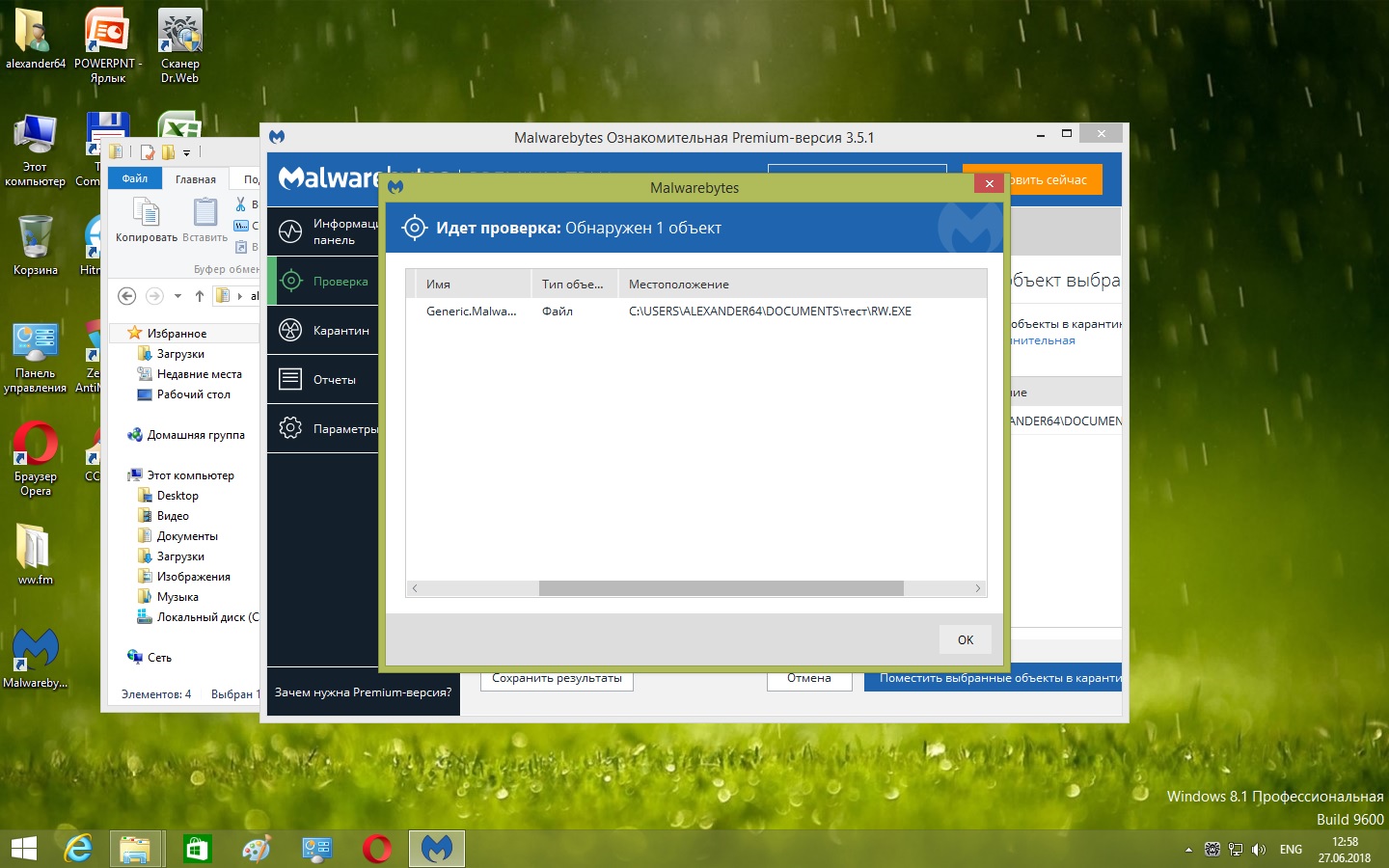Click the network tray icon
Screen dimensions: 1389x868
1236,850
